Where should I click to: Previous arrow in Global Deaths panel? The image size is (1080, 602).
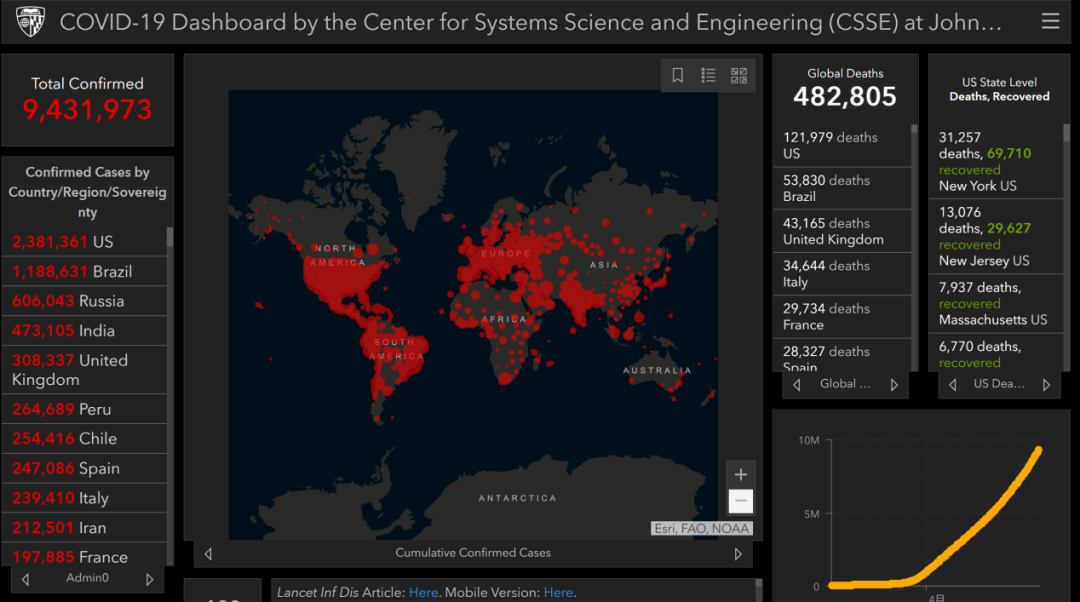coord(797,384)
